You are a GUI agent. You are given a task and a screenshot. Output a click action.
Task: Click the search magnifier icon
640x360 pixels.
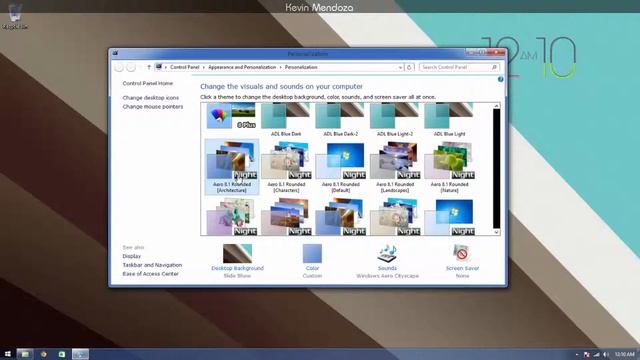pos(494,67)
